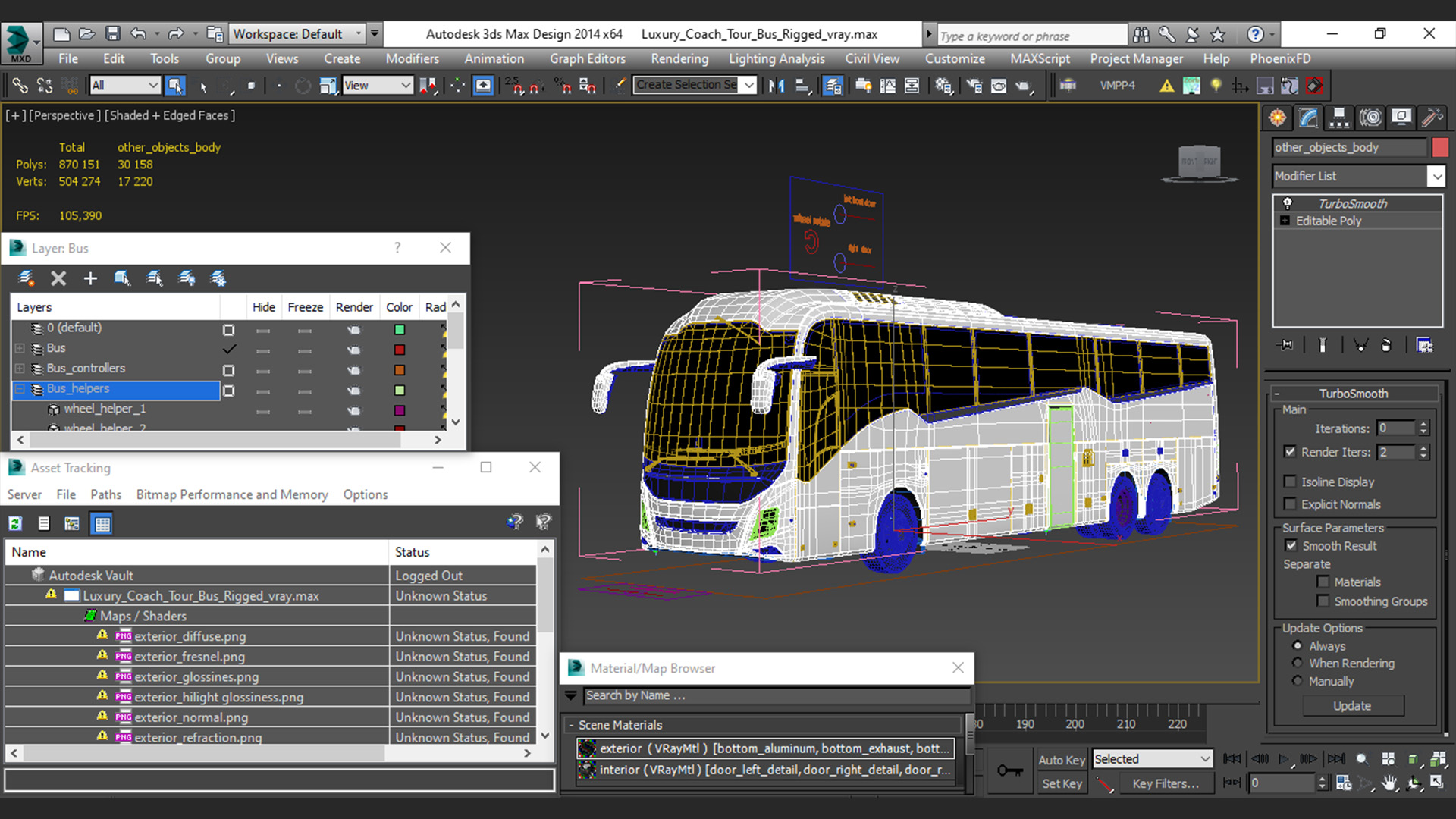This screenshot has height=819, width=1456.
Task: Click the object color swatch beside the name
Action: point(1440,147)
